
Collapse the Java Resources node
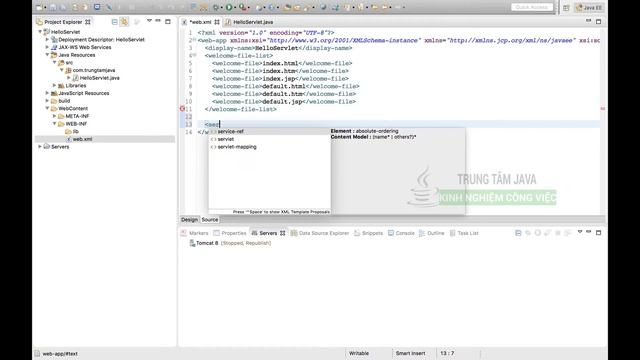(47, 55)
